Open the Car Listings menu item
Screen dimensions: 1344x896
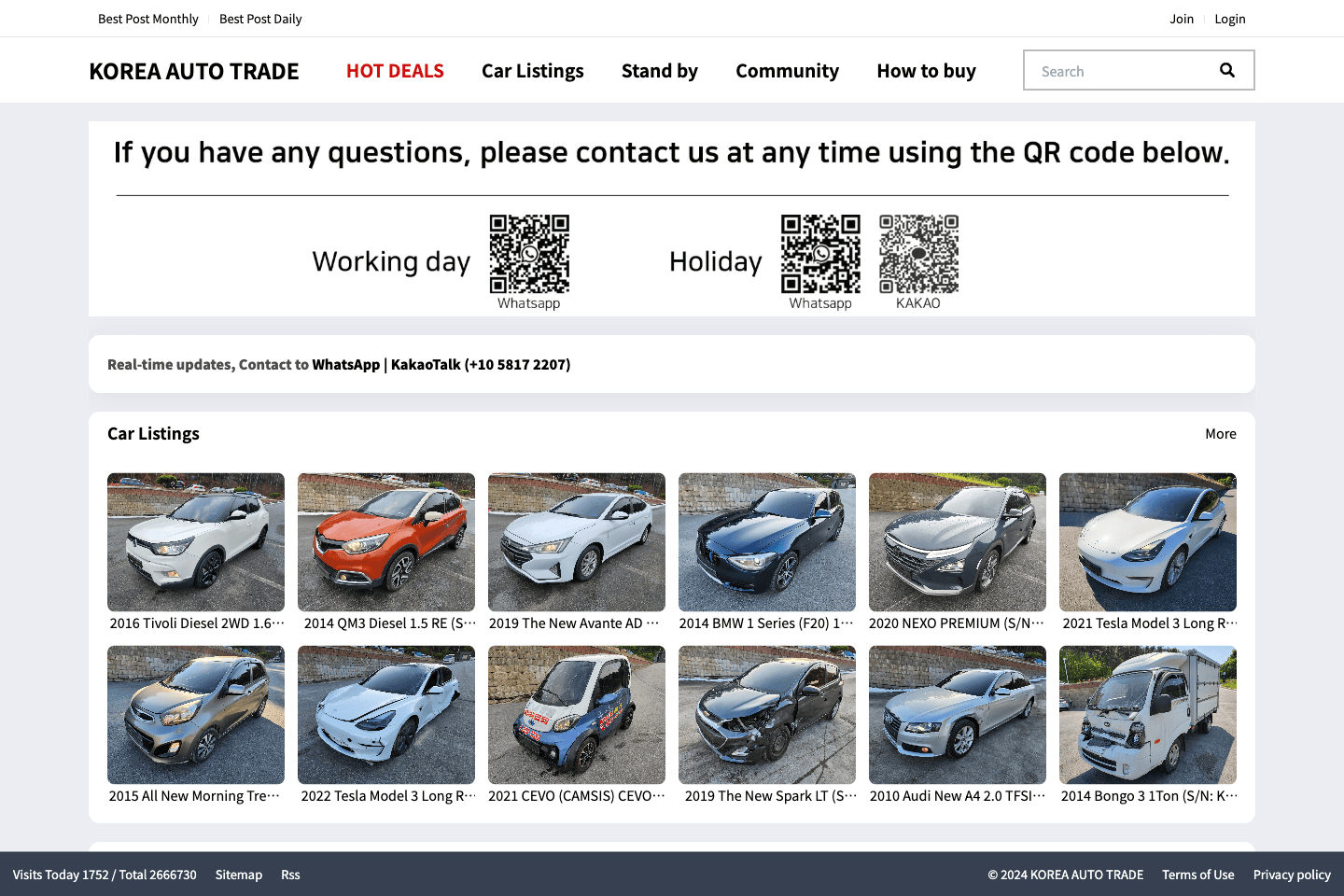532,70
